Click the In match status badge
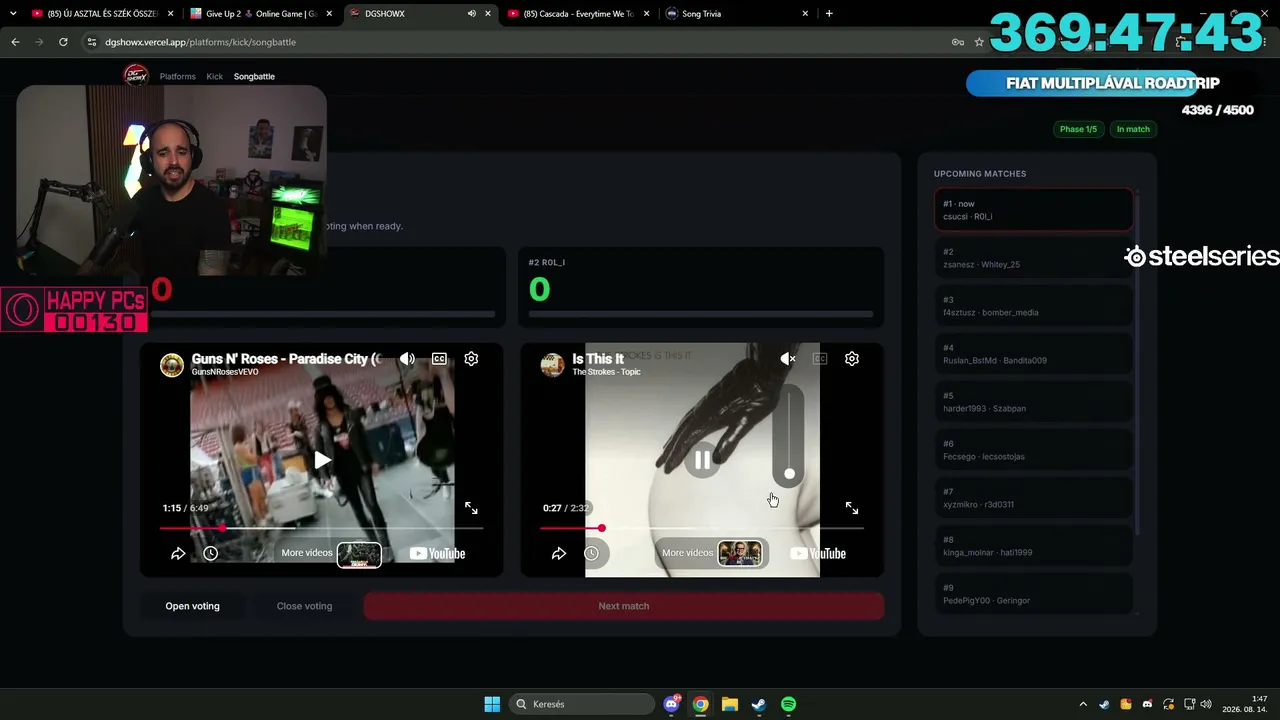This screenshot has height=720, width=1280. 1133,129
